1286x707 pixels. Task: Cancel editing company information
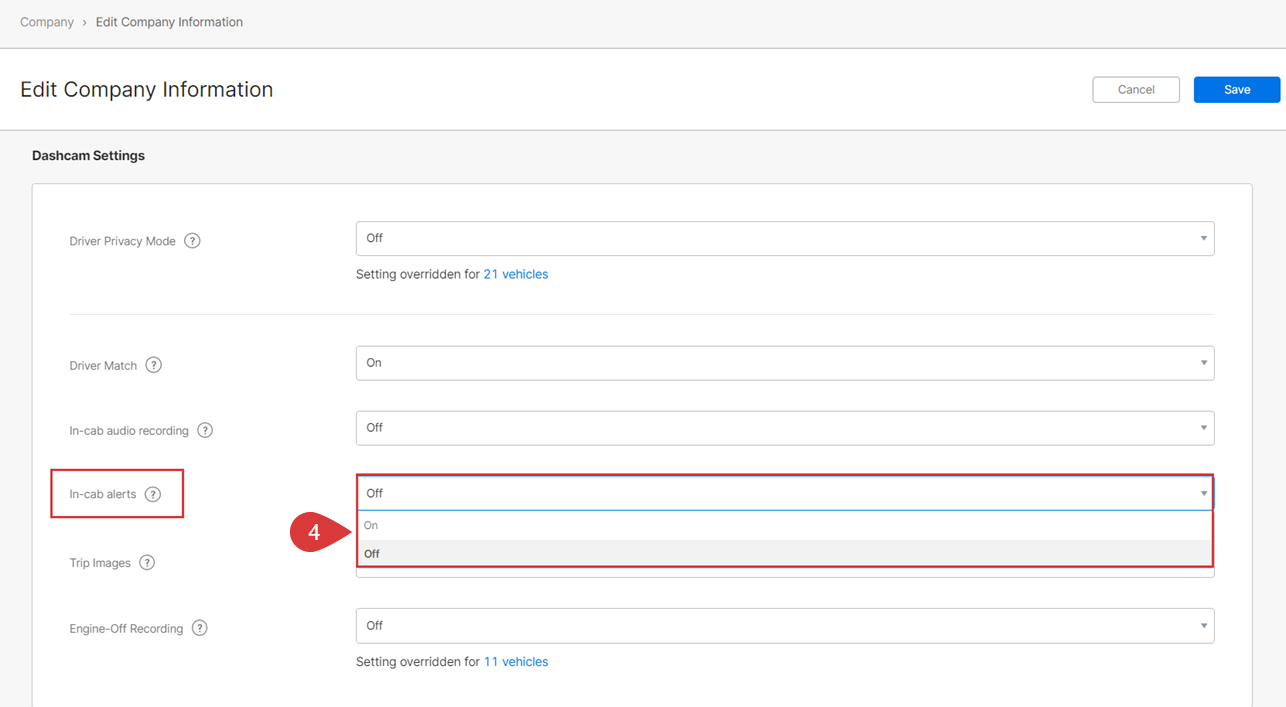click(x=1135, y=89)
